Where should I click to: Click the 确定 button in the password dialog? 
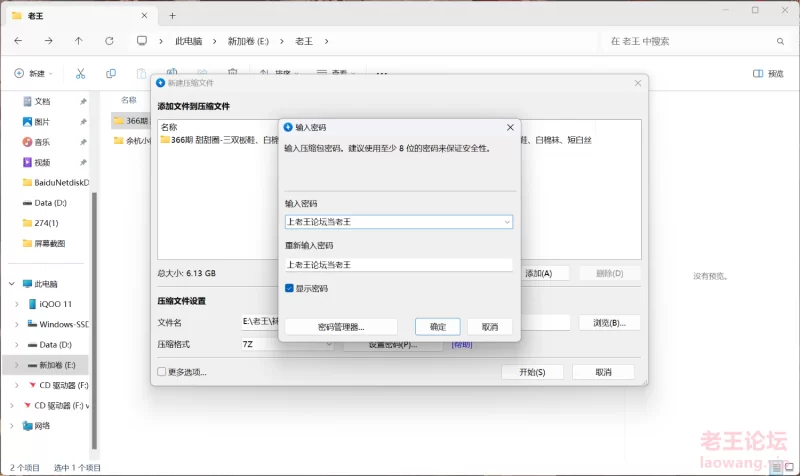(437, 327)
